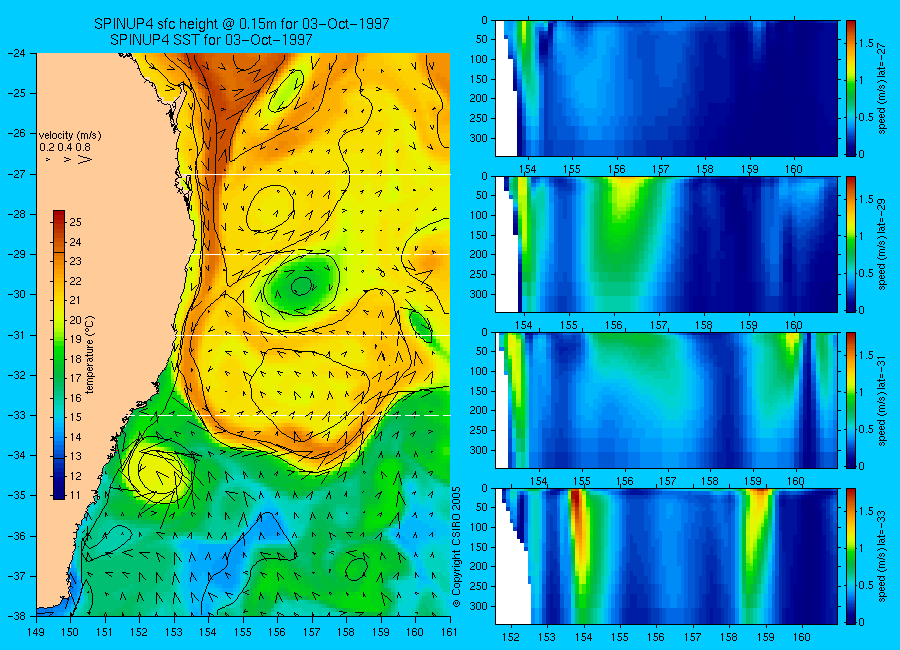Screen dimensions: 900x650
Task: Click the lat=-27 speed section panel
Action: click(666, 88)
